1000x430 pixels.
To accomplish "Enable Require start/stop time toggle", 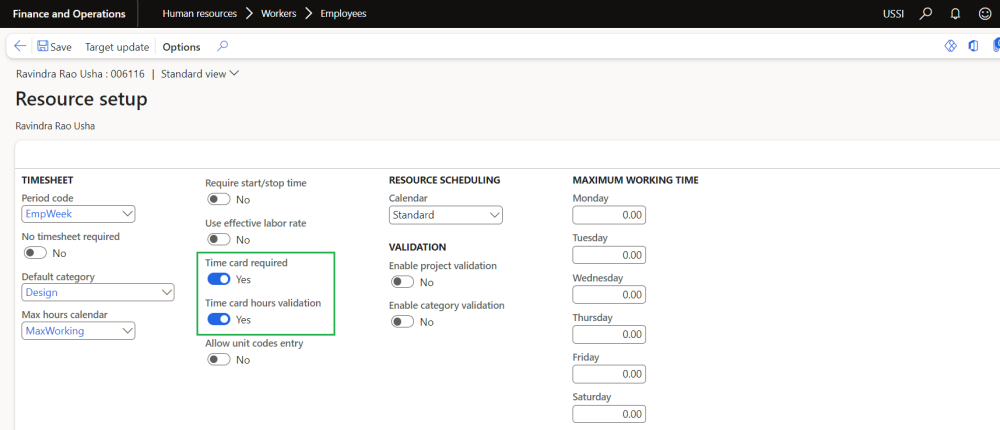I will coord(218,199).
